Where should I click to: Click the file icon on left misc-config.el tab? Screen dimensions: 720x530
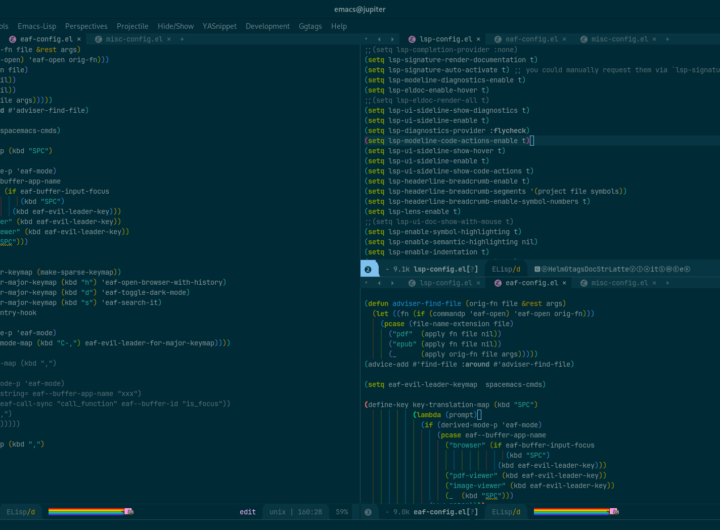98,39
